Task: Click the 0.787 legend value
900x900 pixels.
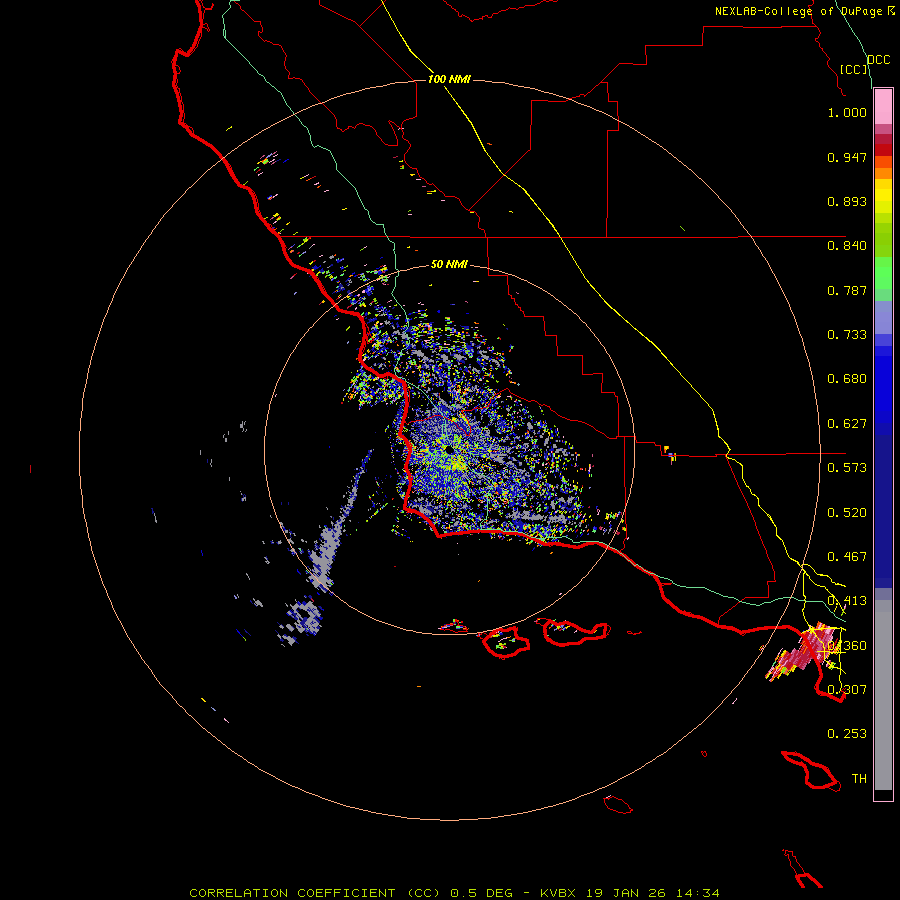Action: pos(847,290)
